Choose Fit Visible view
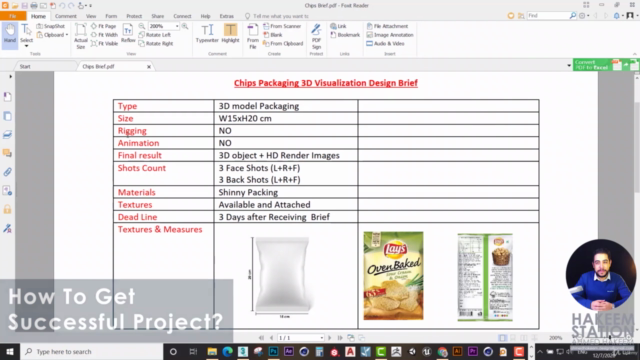The width and height of the screenshot is (640, 360). tap(104, 43)
